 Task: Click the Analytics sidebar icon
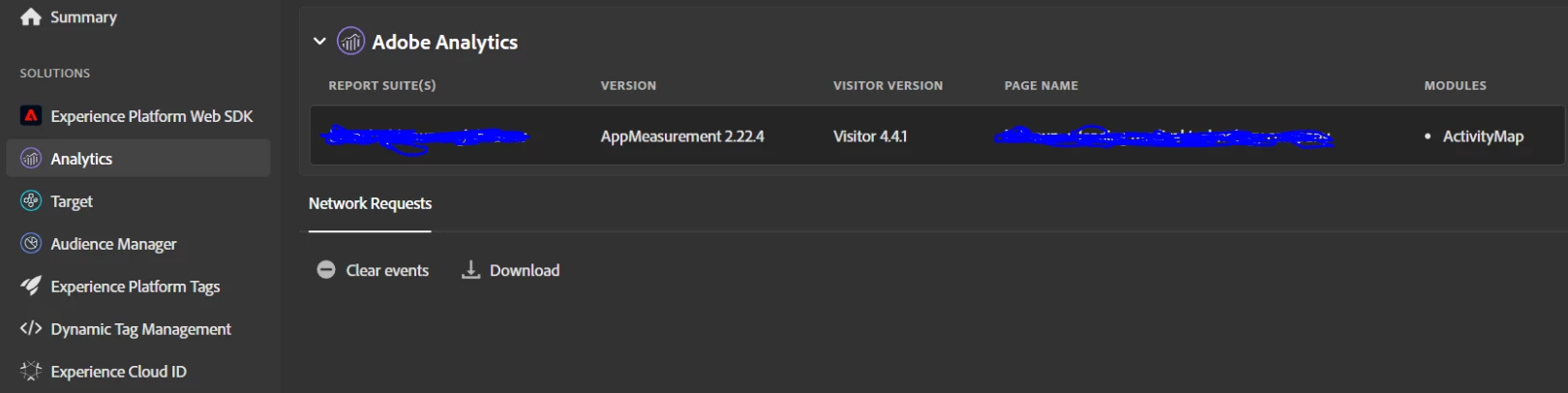click(31, 159)
